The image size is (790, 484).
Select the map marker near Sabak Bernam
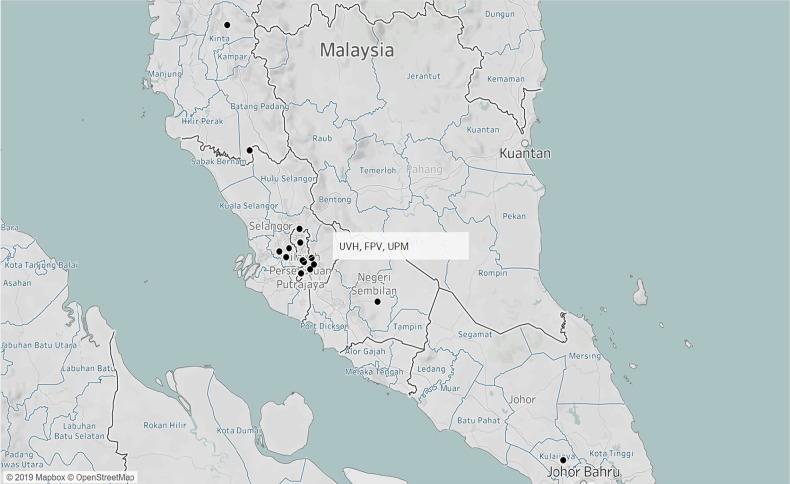(x=249, y=151)
